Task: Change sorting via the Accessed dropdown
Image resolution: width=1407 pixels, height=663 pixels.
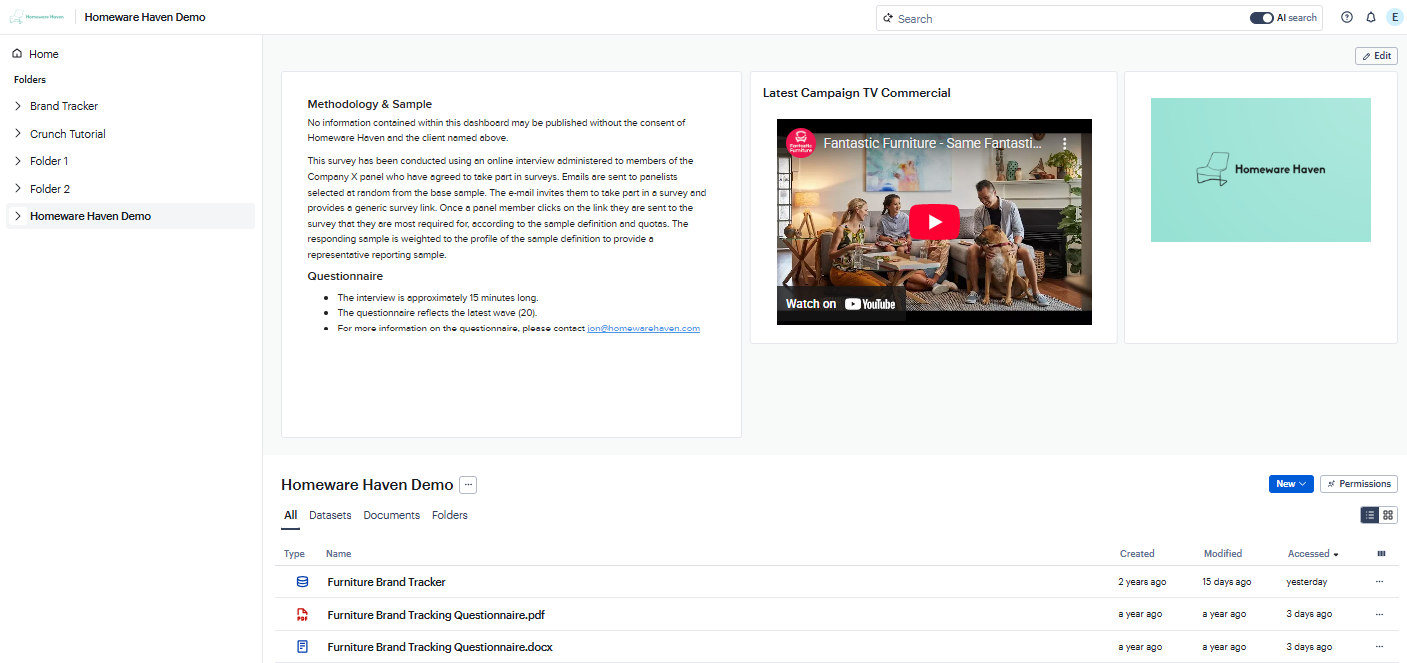Action: (1311, 553)
